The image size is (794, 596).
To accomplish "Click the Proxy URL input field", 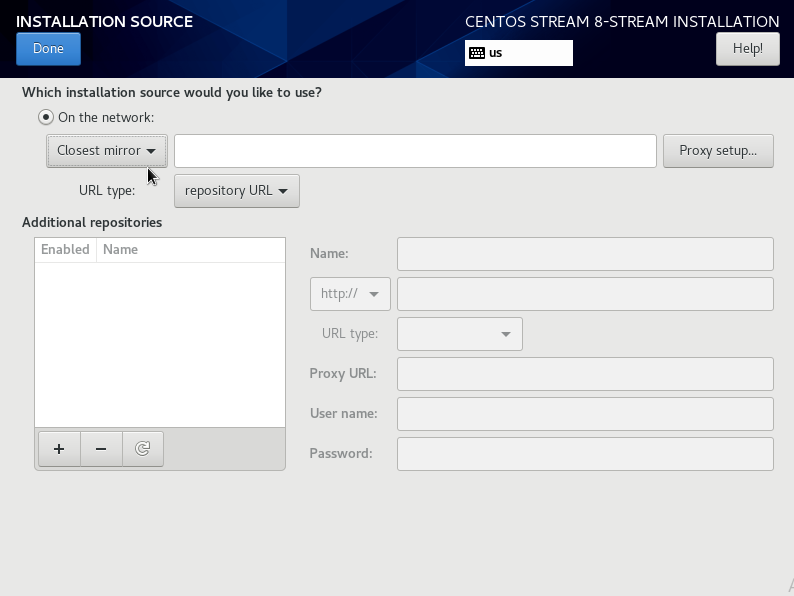I will pyautogui.click(x=585, y=374).
